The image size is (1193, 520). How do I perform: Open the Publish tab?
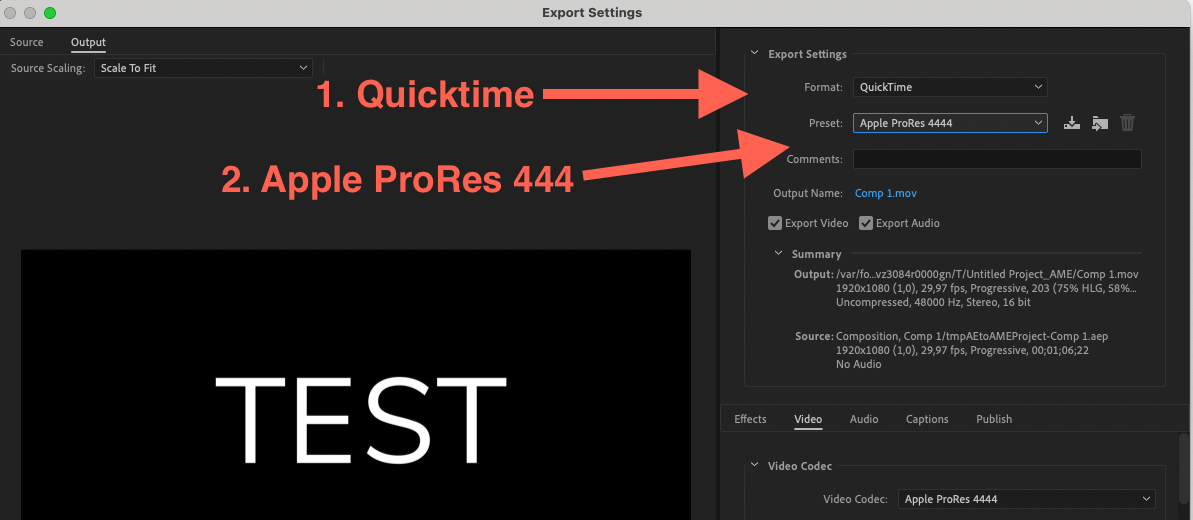coord(994,419)
